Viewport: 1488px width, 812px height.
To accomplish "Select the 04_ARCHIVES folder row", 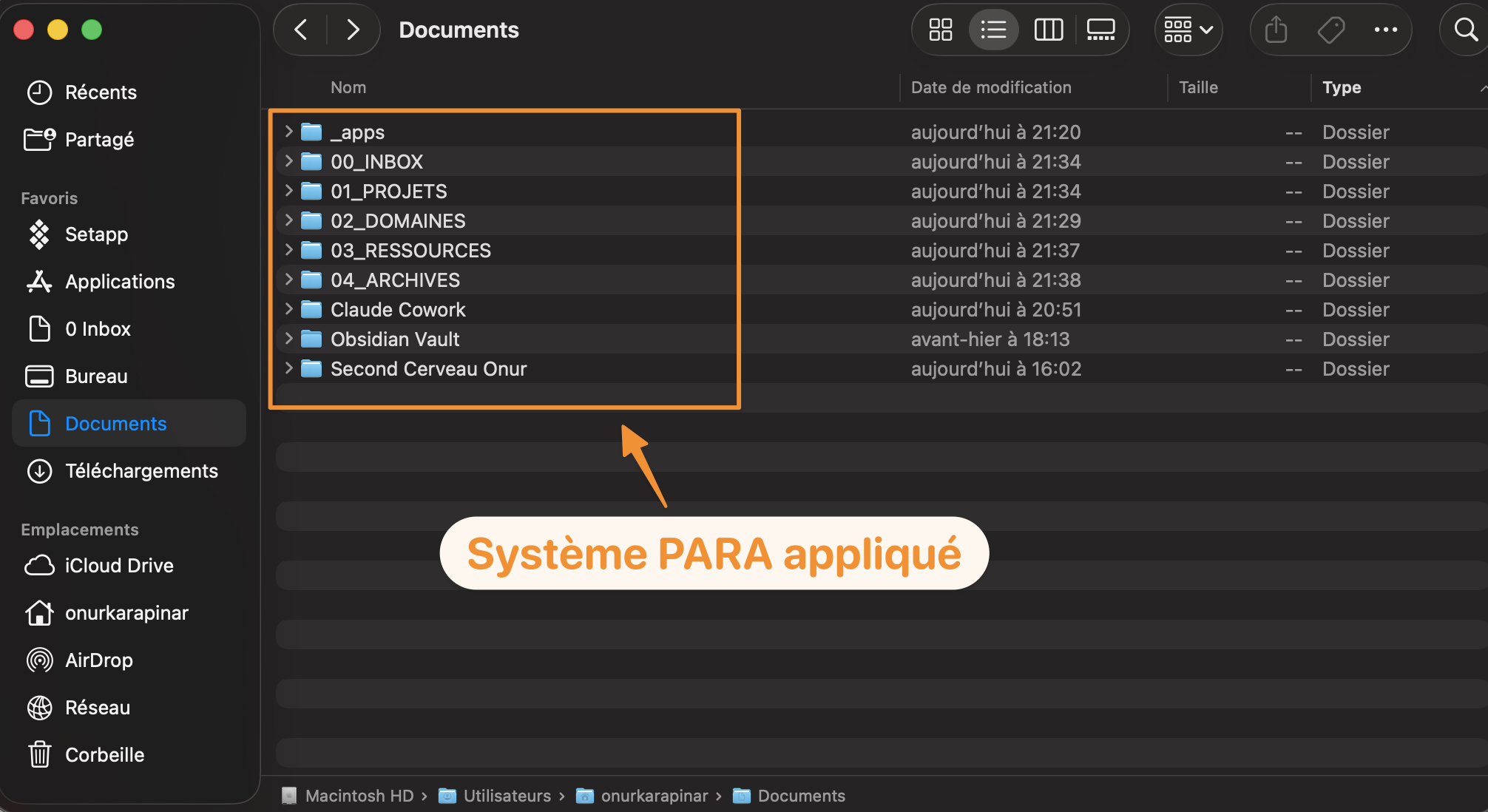I will 882,280.
